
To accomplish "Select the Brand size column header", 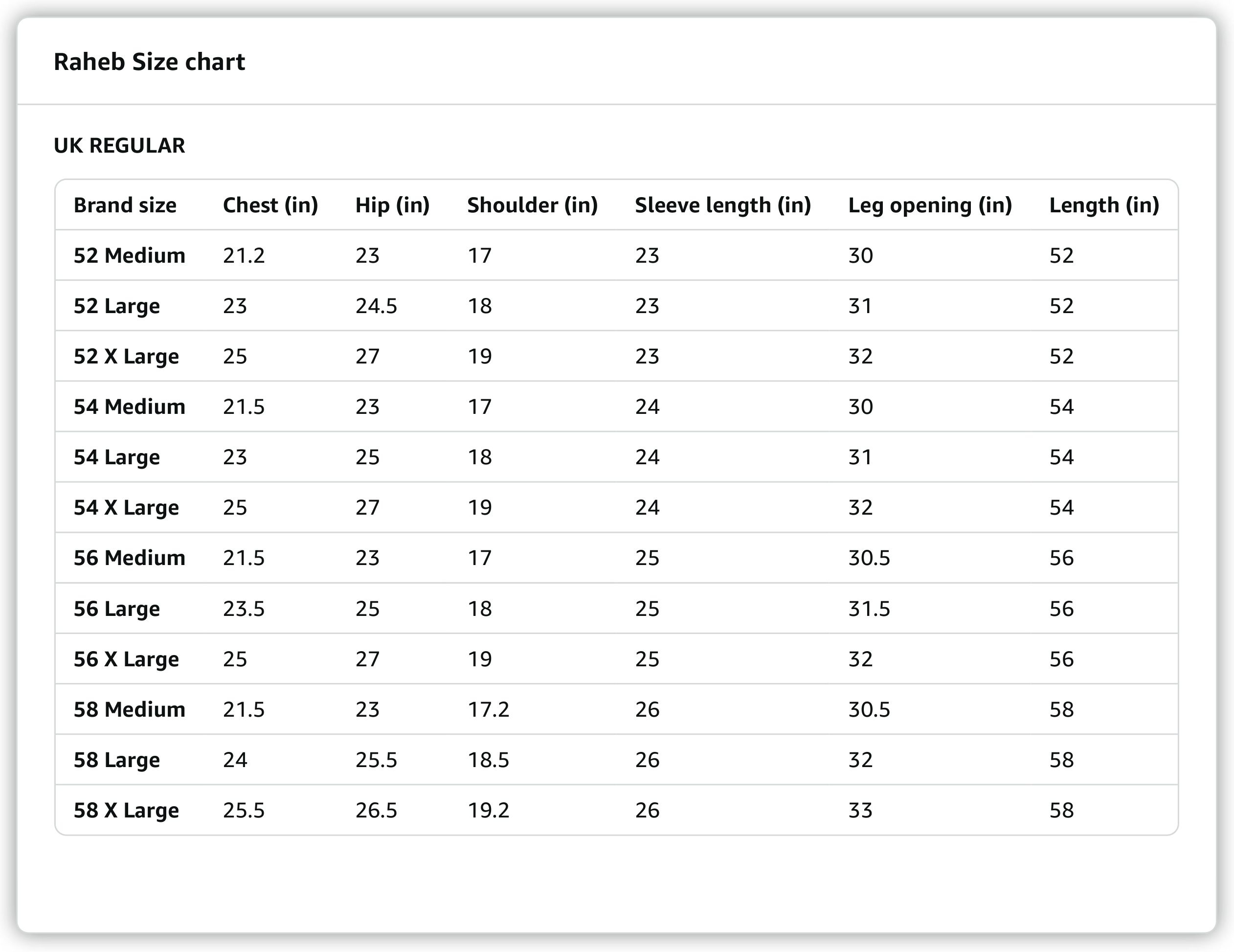I will (x=125, y=205).
